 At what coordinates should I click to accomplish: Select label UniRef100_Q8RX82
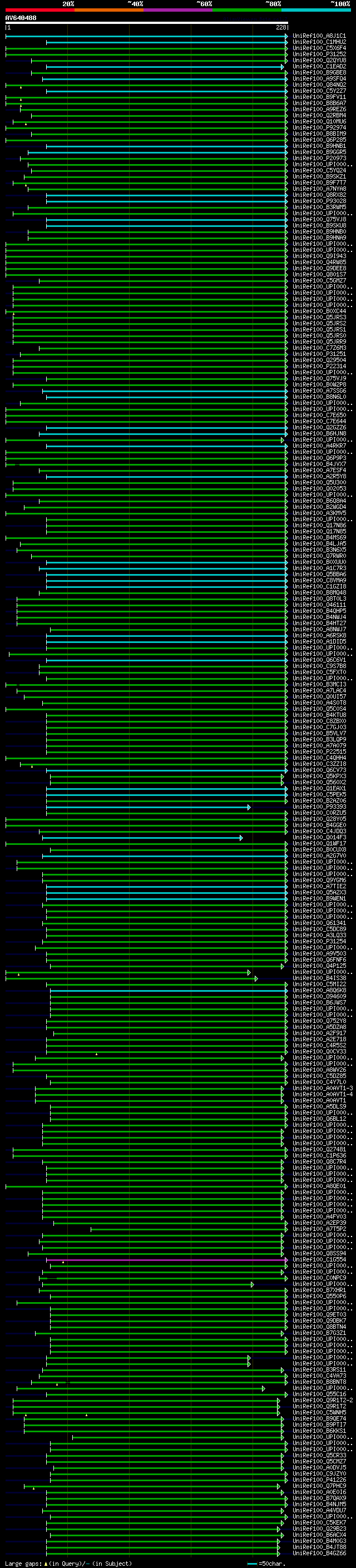point(319,195)
